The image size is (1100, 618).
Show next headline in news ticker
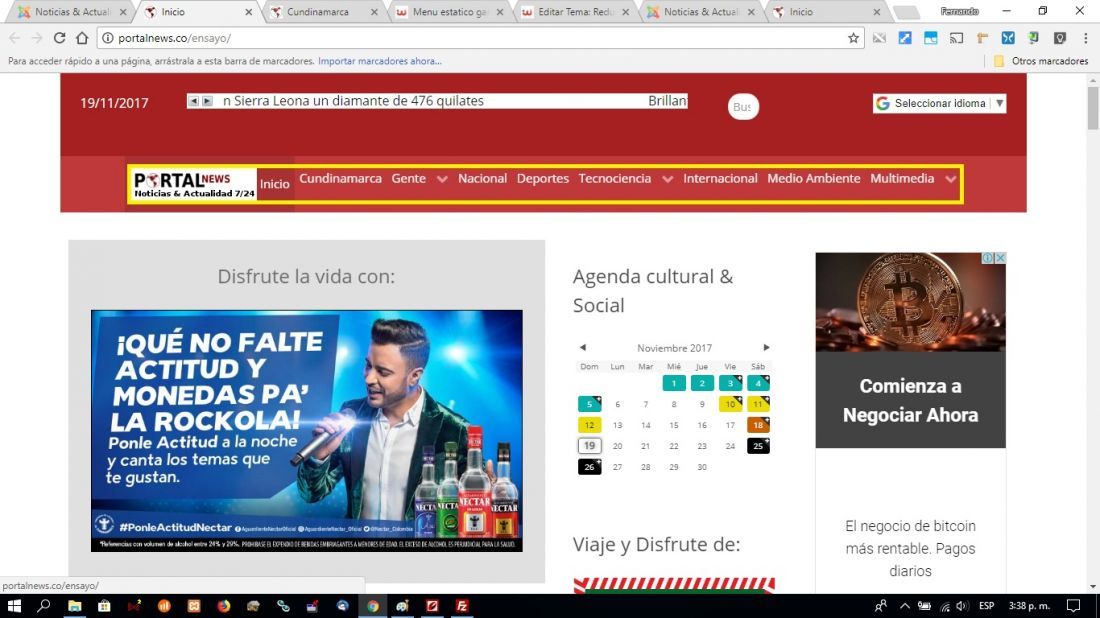[208, 101]
